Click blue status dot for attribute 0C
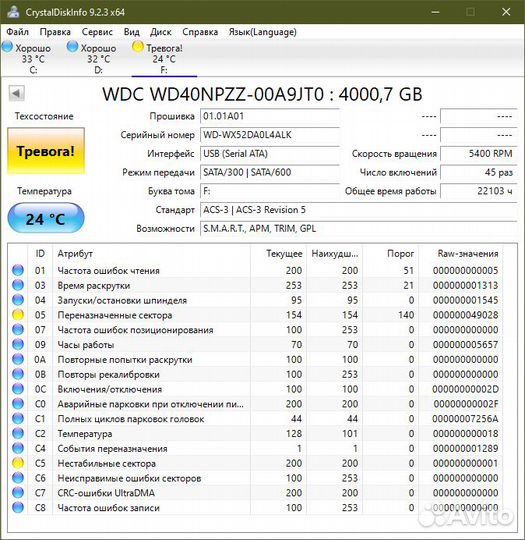 [18, 389]
